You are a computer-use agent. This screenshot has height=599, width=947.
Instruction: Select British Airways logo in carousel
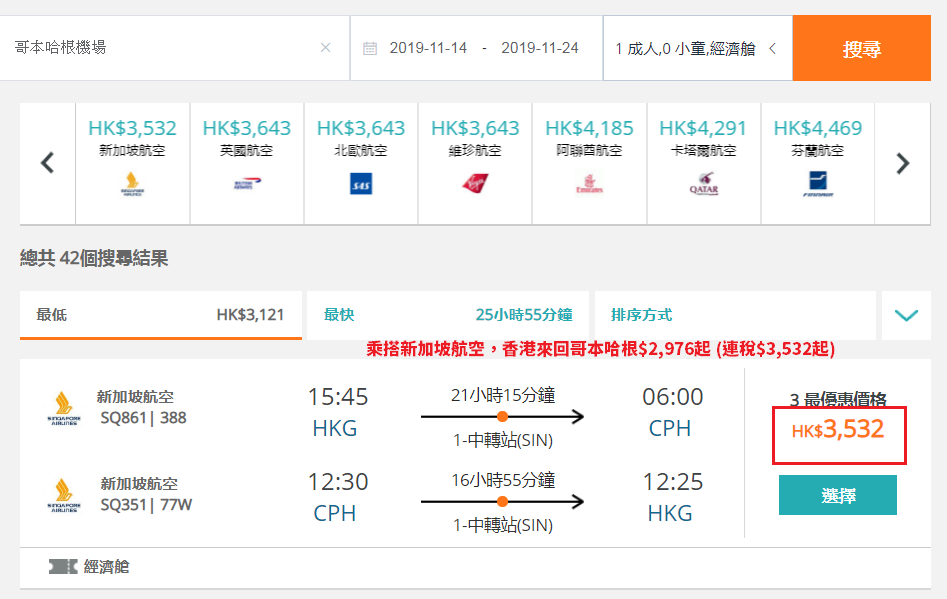[x=246, y=184]
